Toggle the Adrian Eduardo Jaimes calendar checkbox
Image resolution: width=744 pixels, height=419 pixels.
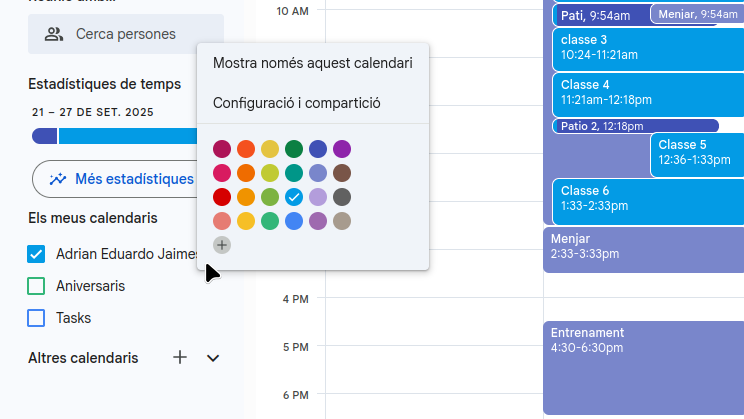[x=37, y=254]
